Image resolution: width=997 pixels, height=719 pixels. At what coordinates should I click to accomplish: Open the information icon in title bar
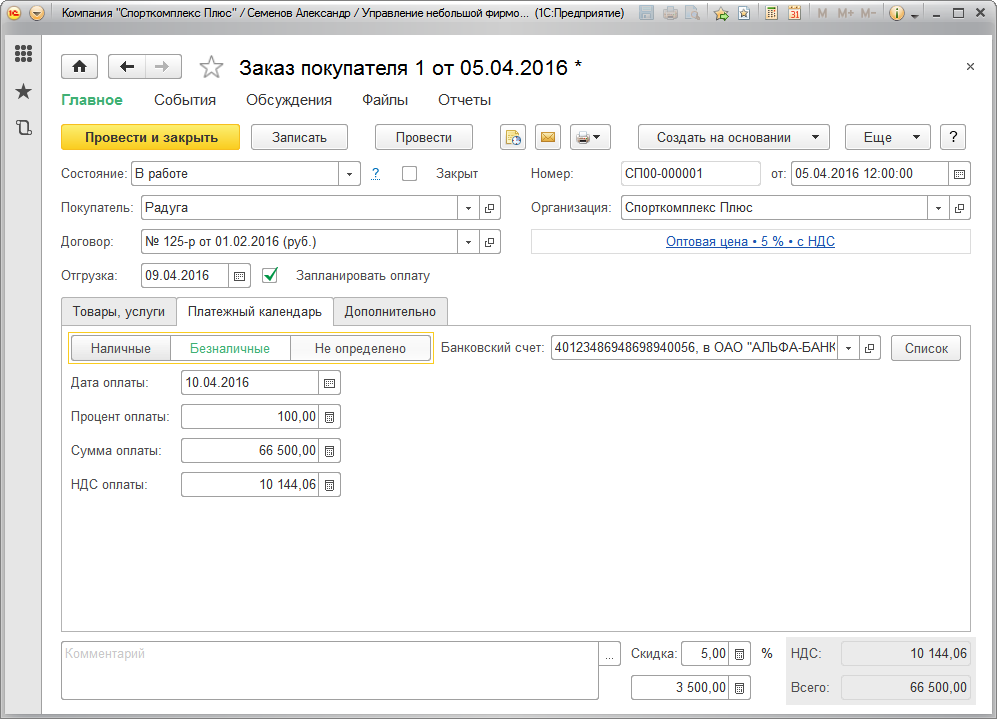(x=897, y=13)
